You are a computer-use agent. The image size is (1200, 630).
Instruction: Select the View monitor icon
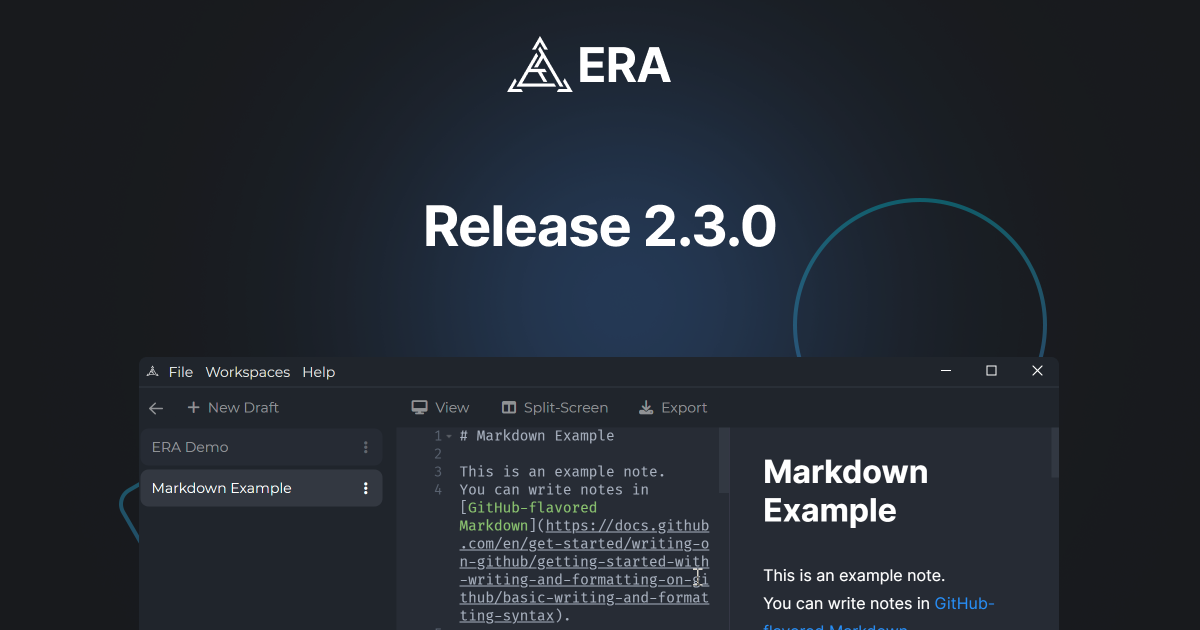[417, 407]
